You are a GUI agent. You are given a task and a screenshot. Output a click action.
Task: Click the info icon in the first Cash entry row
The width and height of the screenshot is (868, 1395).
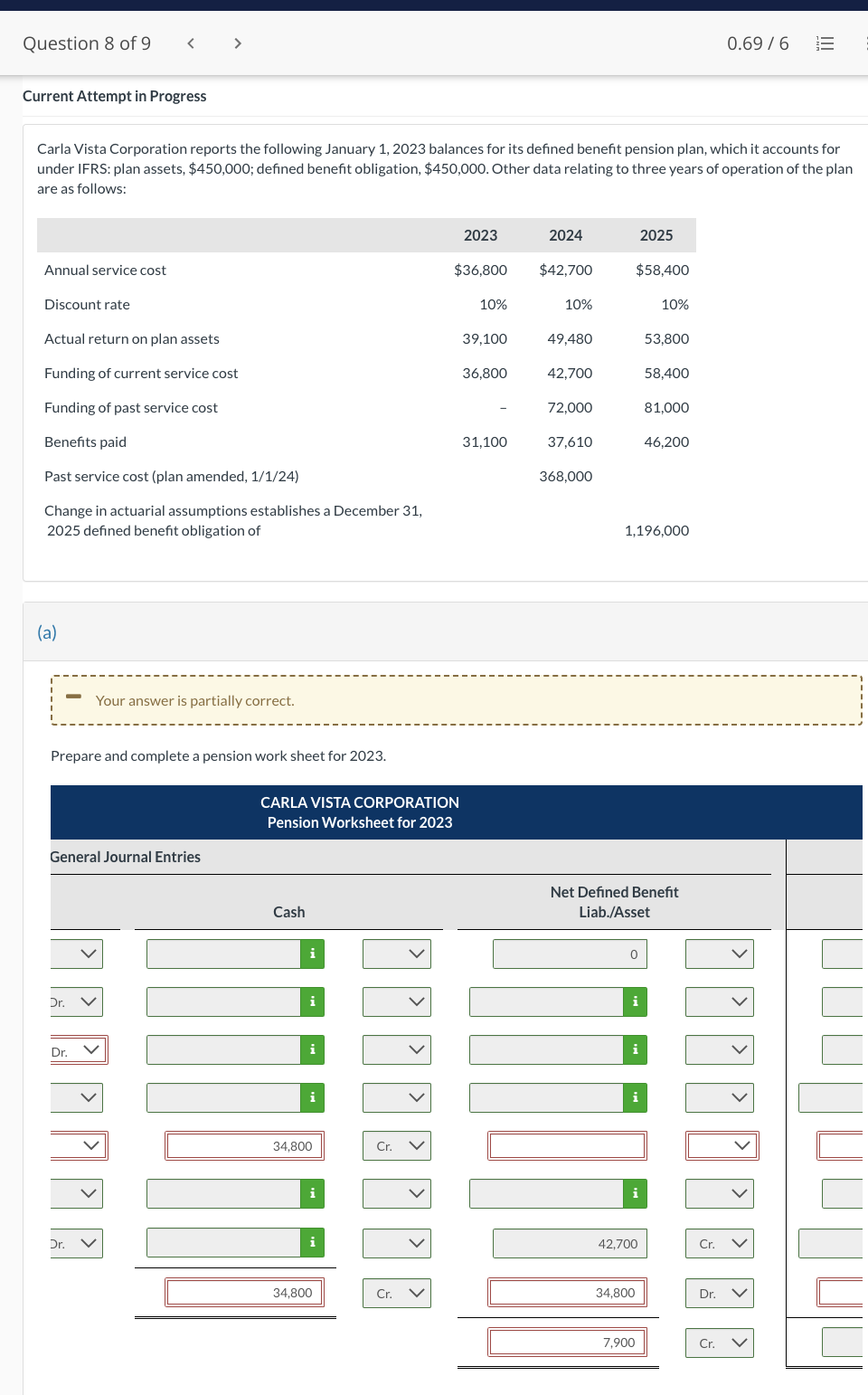click(x=312, y=953)
